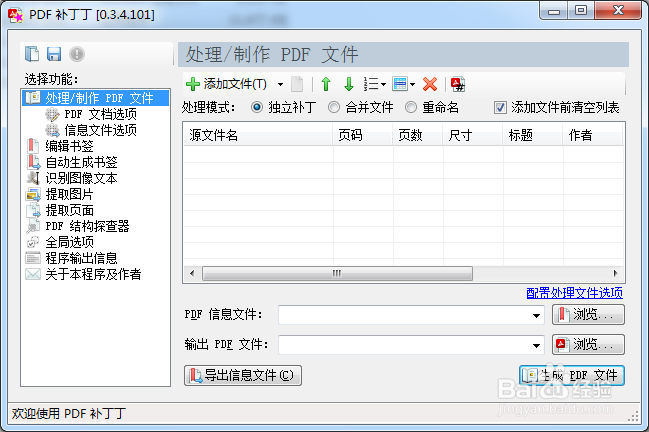Open PDF 文档选项 in the tree
This screenshot has height=432, width=649.
click(101, 114)
